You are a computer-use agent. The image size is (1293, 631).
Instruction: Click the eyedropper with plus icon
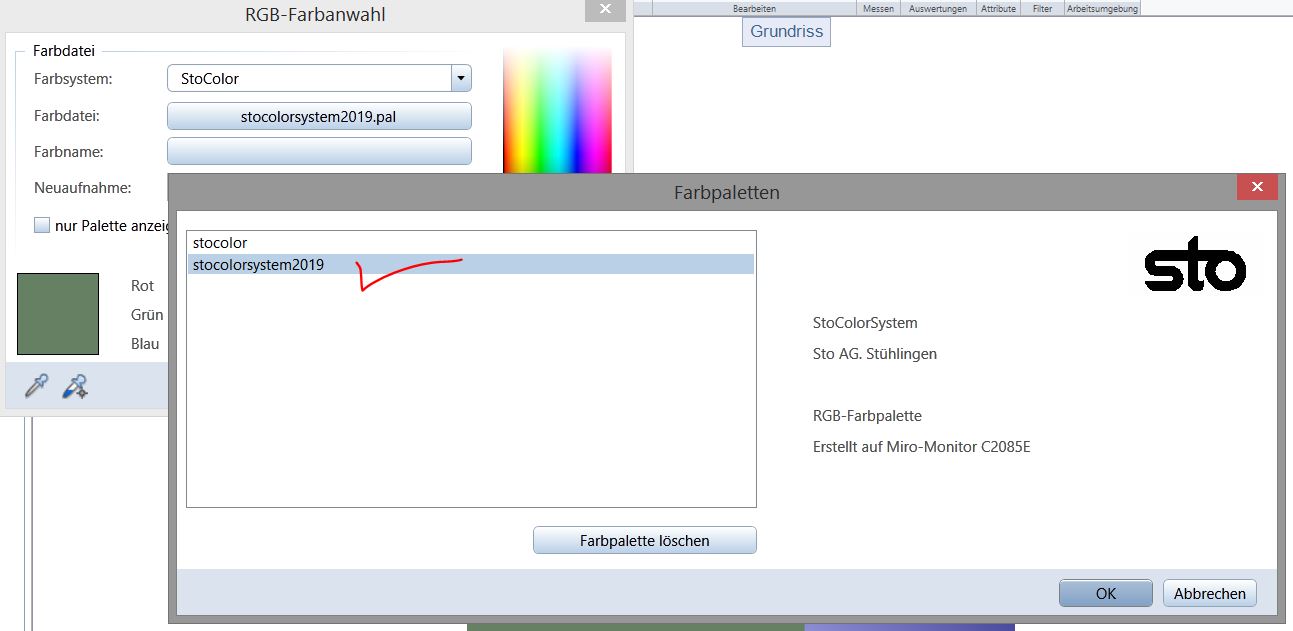point(75,386)
